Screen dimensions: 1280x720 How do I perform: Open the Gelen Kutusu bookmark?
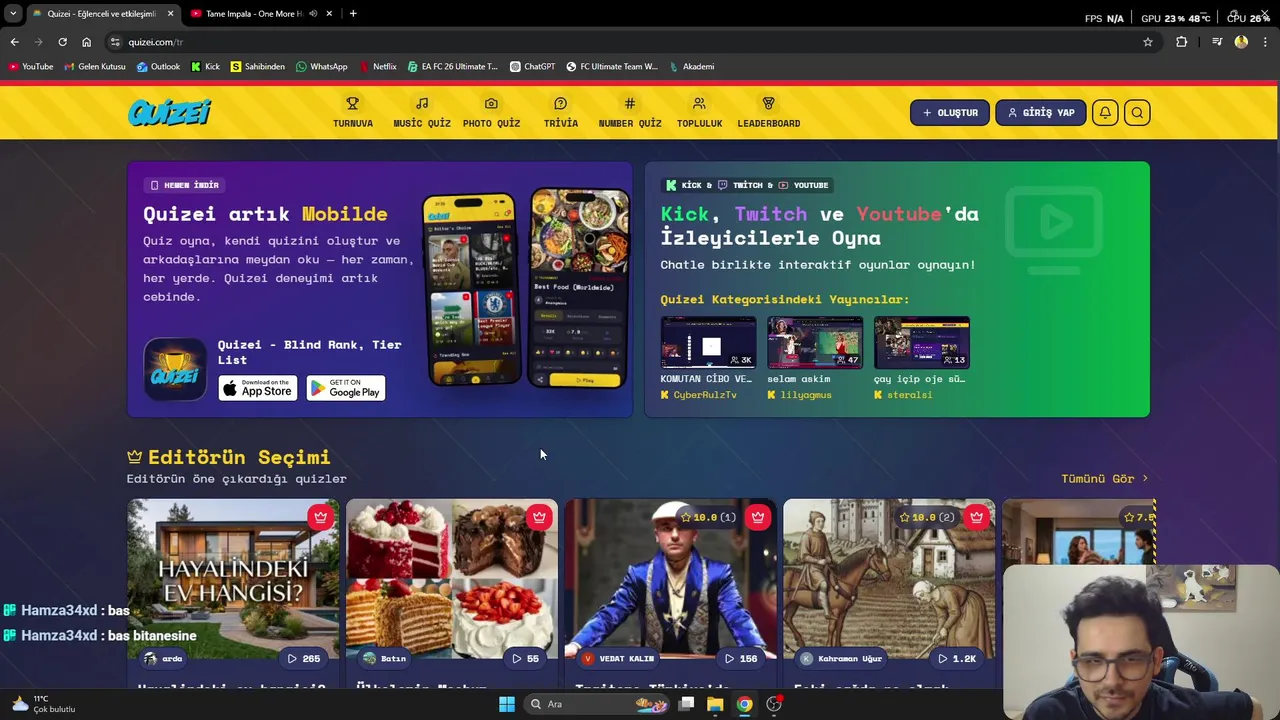[x=95, y=67]
